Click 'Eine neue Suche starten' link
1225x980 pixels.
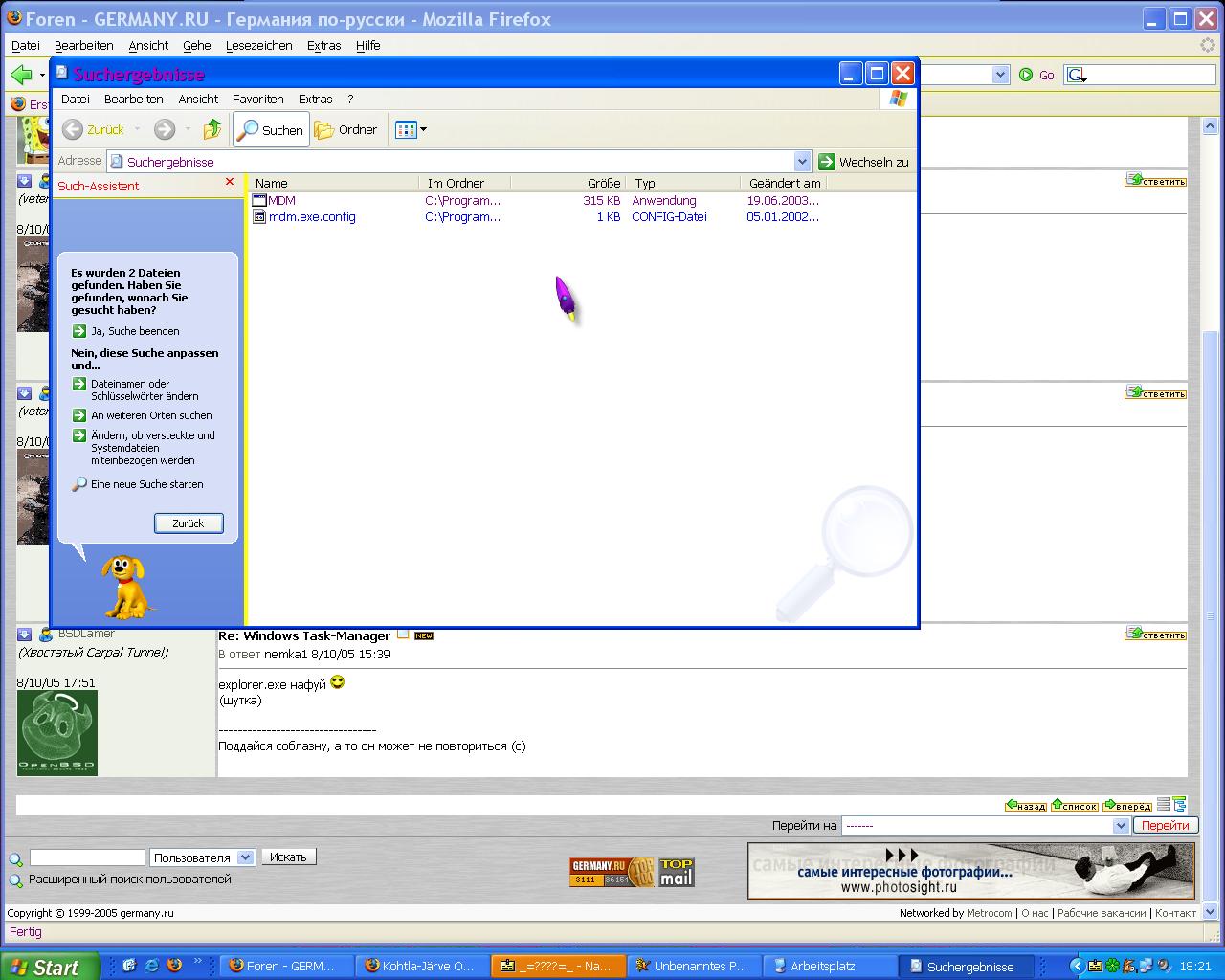pos(146,484)
